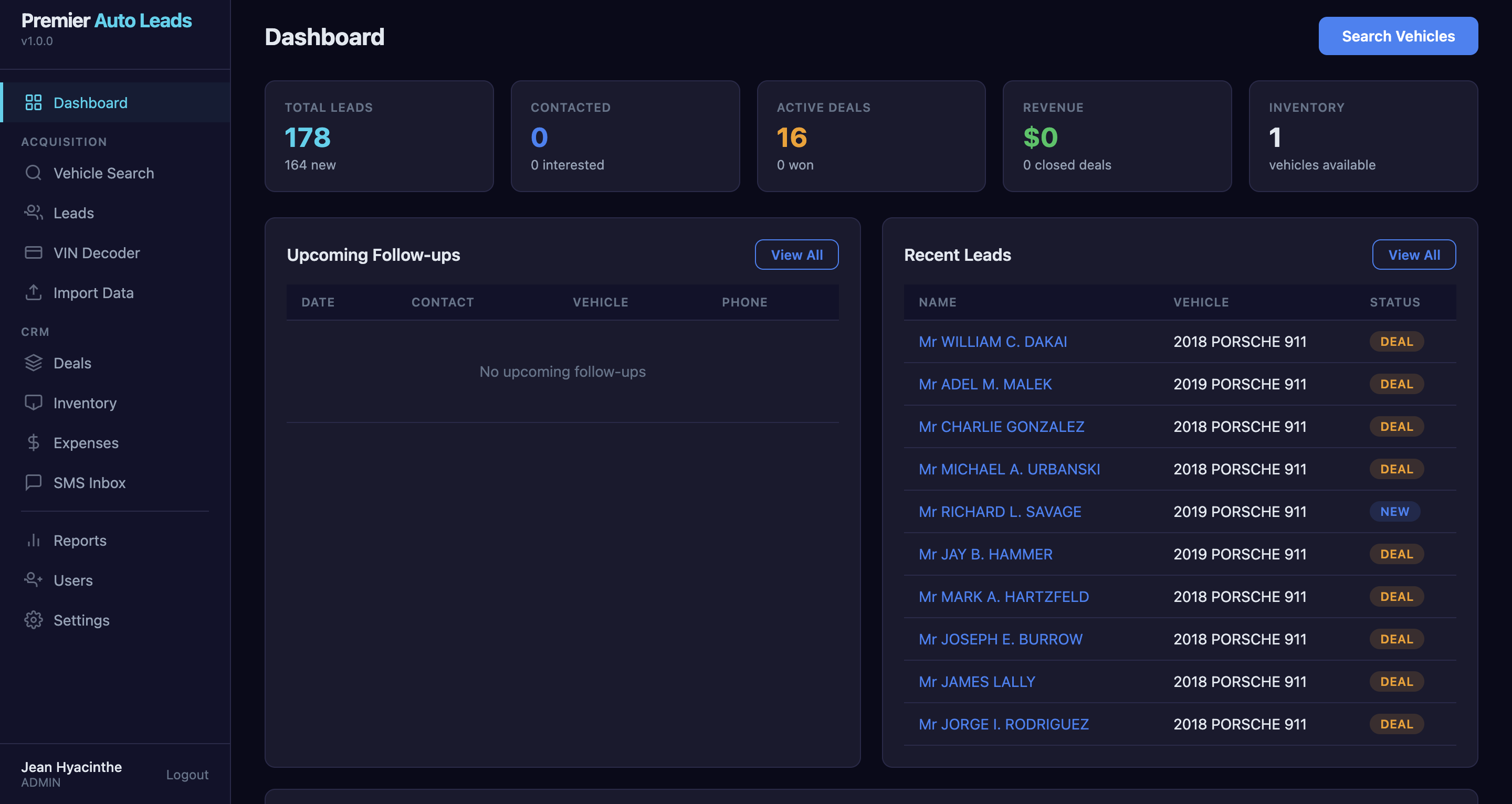Open the Expenses page

[116, 442]
